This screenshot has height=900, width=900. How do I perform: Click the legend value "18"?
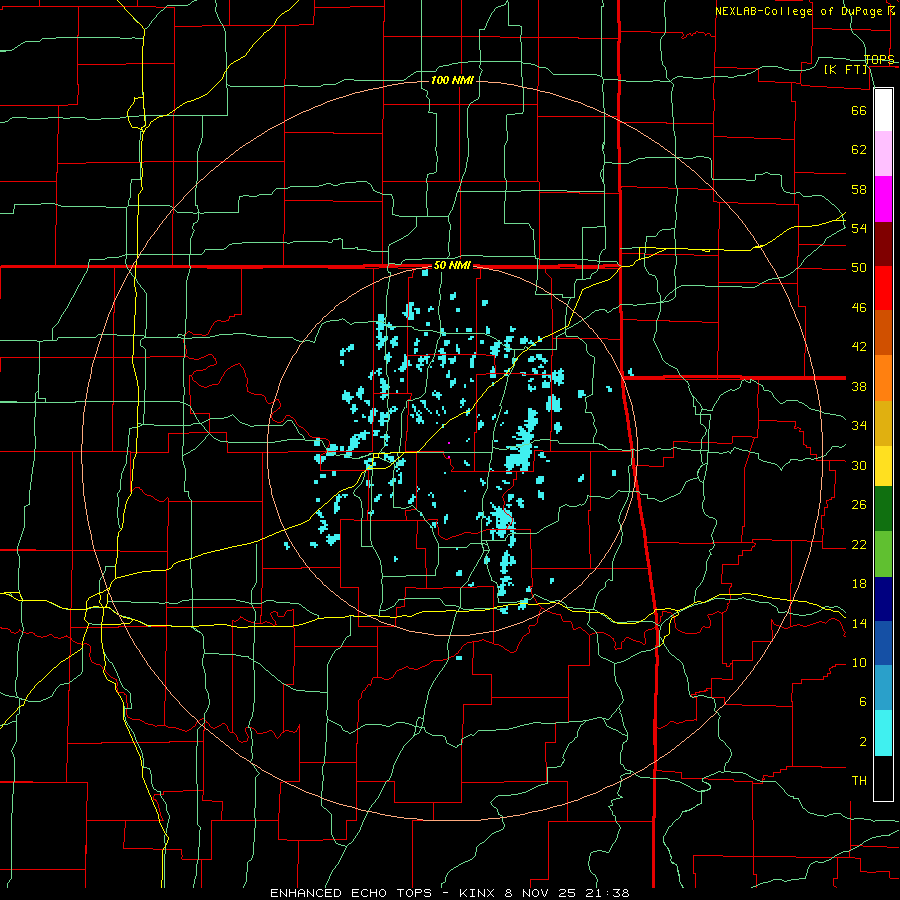859,584
